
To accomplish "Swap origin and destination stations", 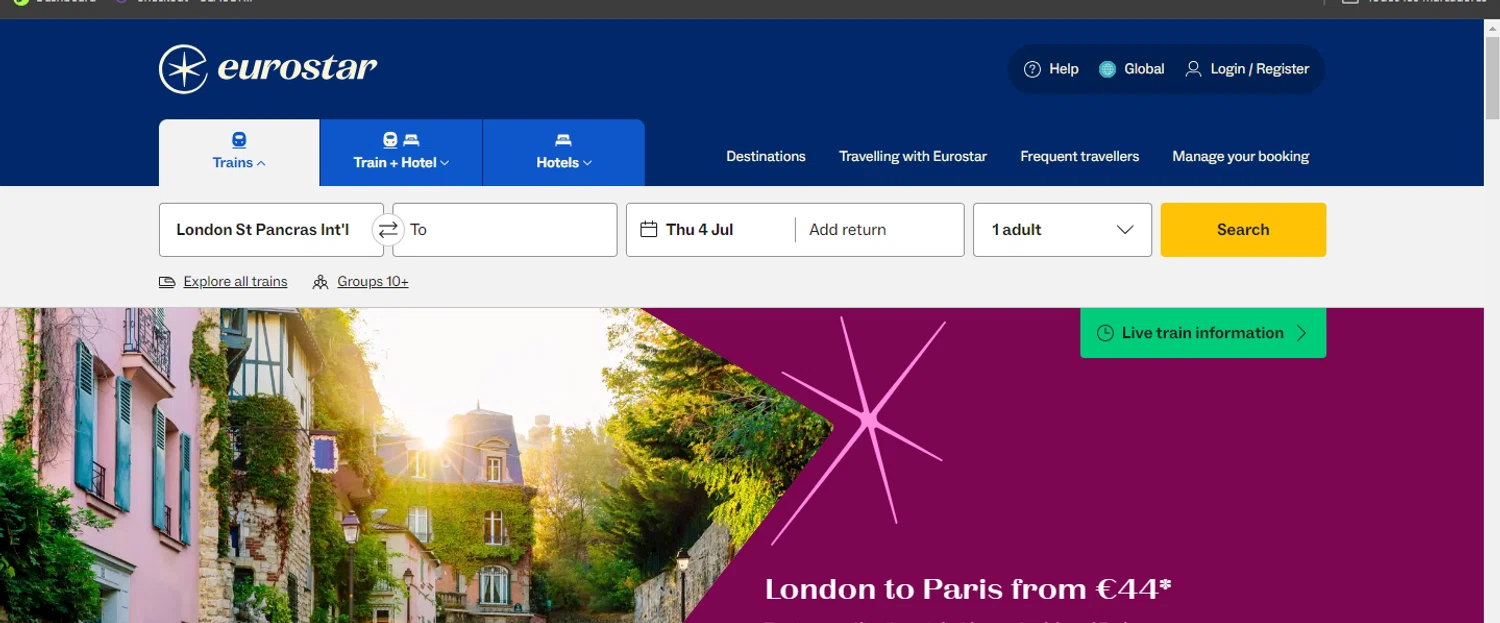I will tap(388, 230).
